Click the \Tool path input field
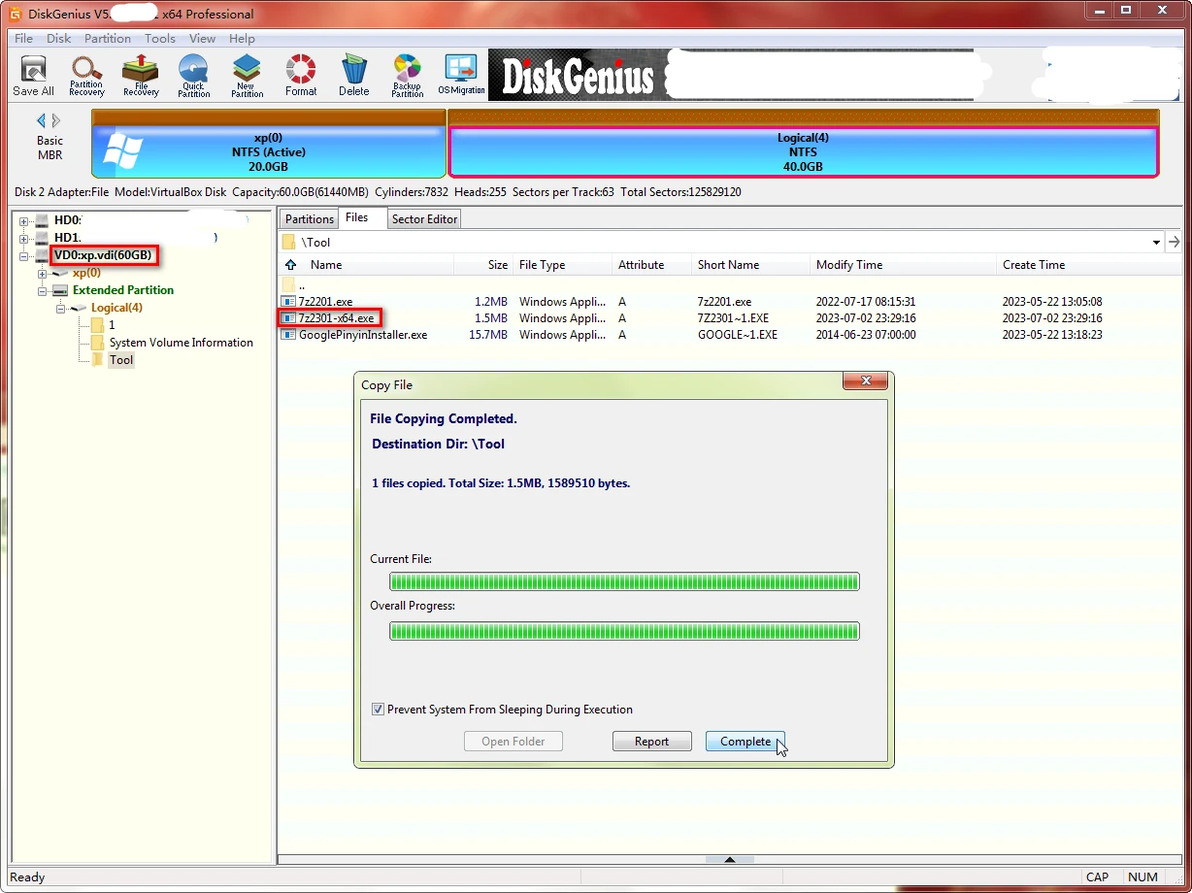This screenshot has width=1192, height=893. pos(722,242)
